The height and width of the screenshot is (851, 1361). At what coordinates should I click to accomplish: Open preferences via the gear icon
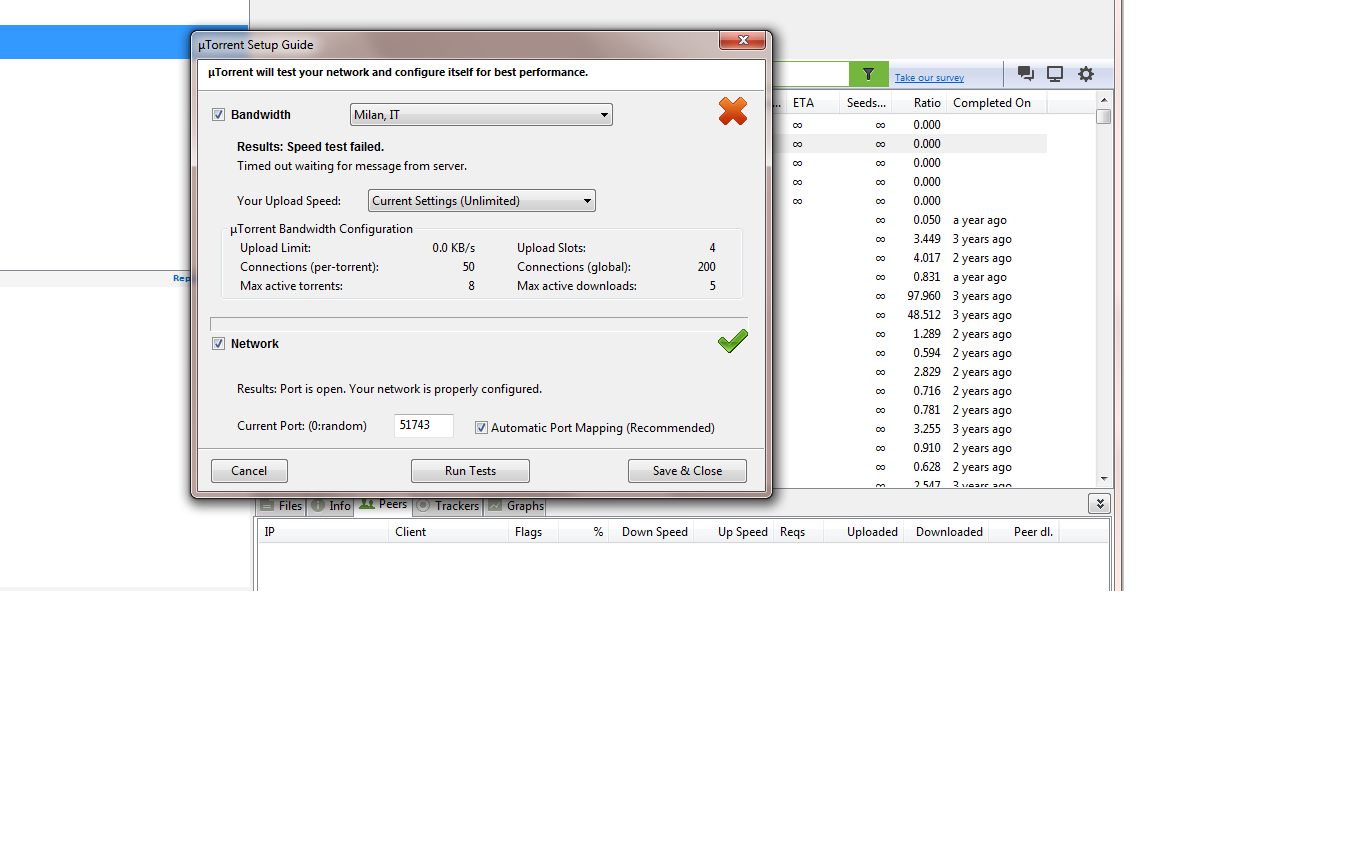1086,74
